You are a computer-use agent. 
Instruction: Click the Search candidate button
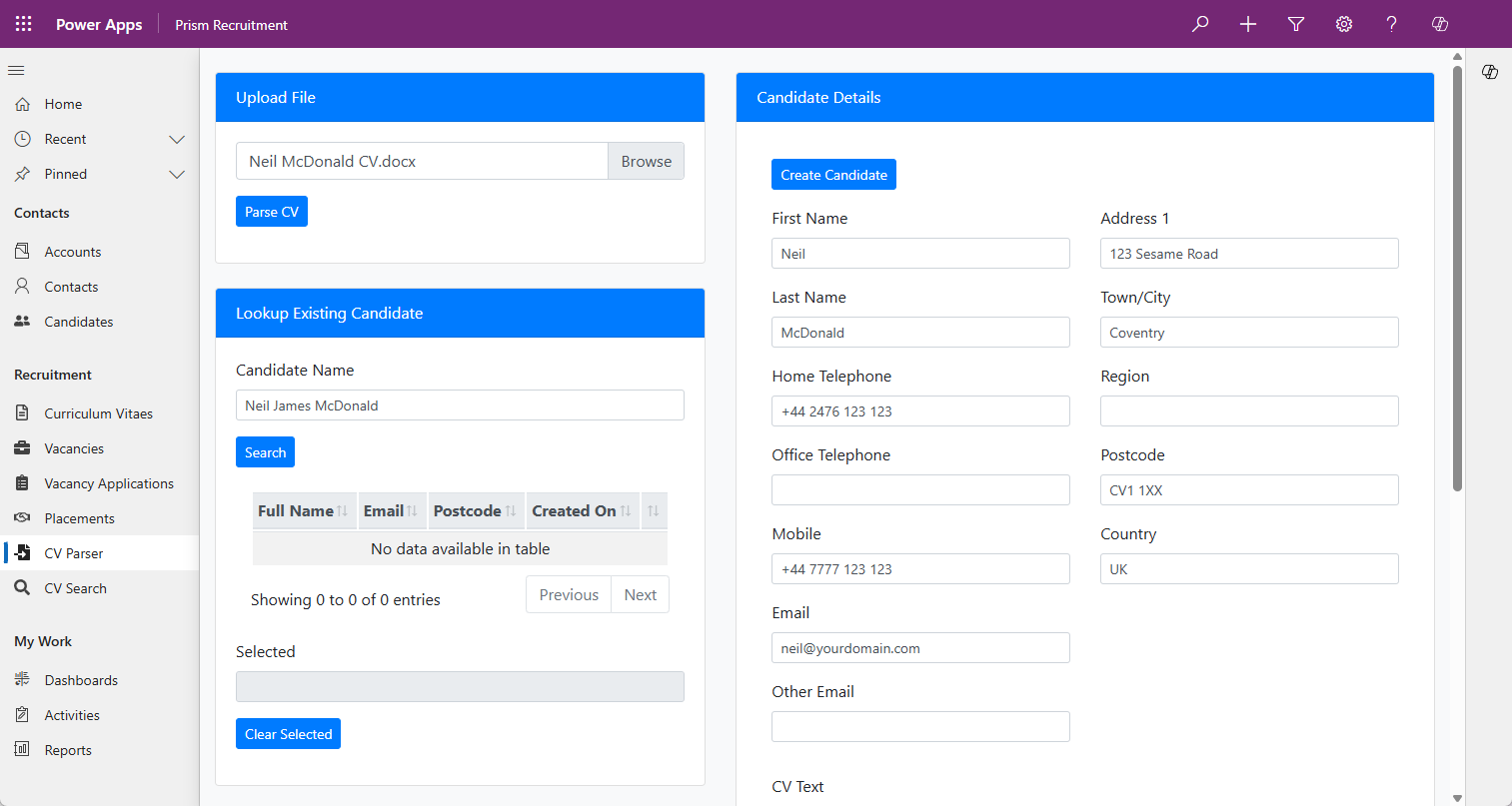pos(265,452)
